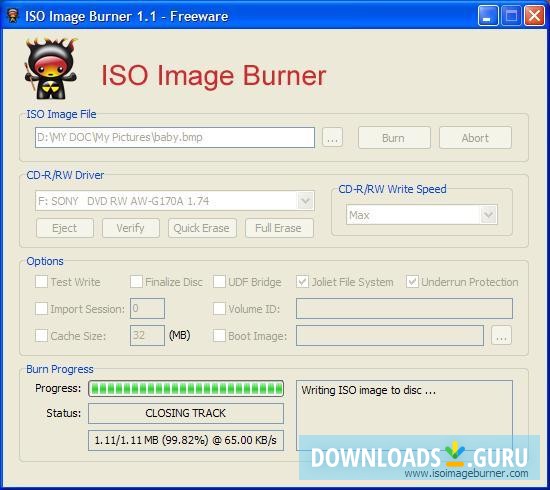Uncheck the Underrun Protection checkbox
This screenshot has width=550, height=490.
point(412,282)
